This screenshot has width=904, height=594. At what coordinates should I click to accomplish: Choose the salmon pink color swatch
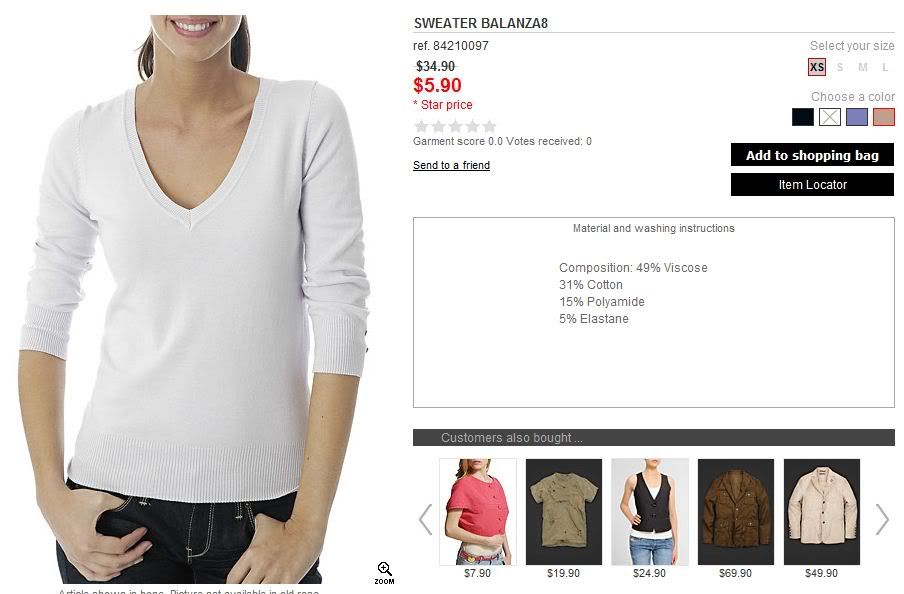tap(884, 117)
